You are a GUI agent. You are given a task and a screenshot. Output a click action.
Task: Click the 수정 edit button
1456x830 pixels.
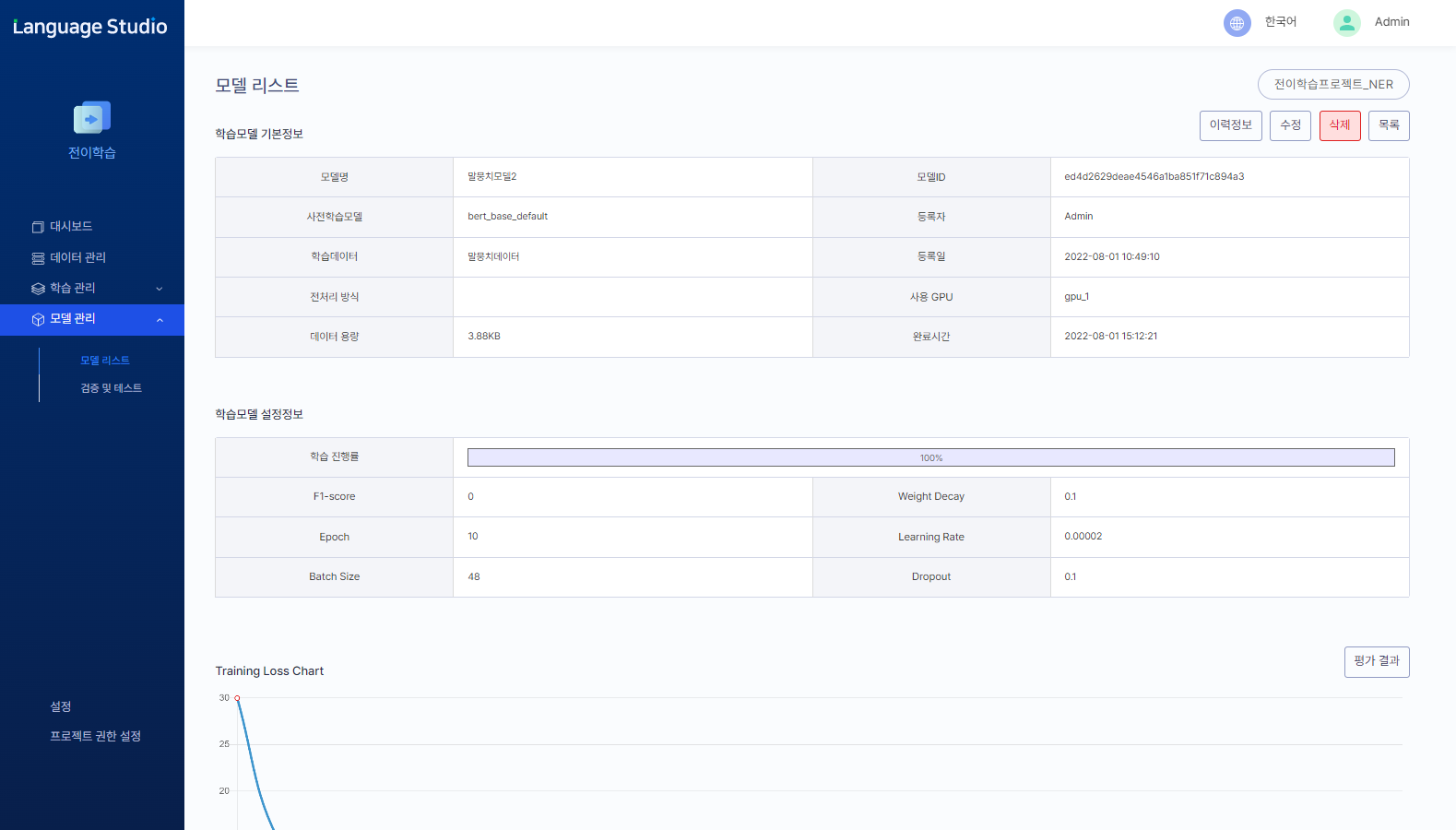click(1290, 125)
